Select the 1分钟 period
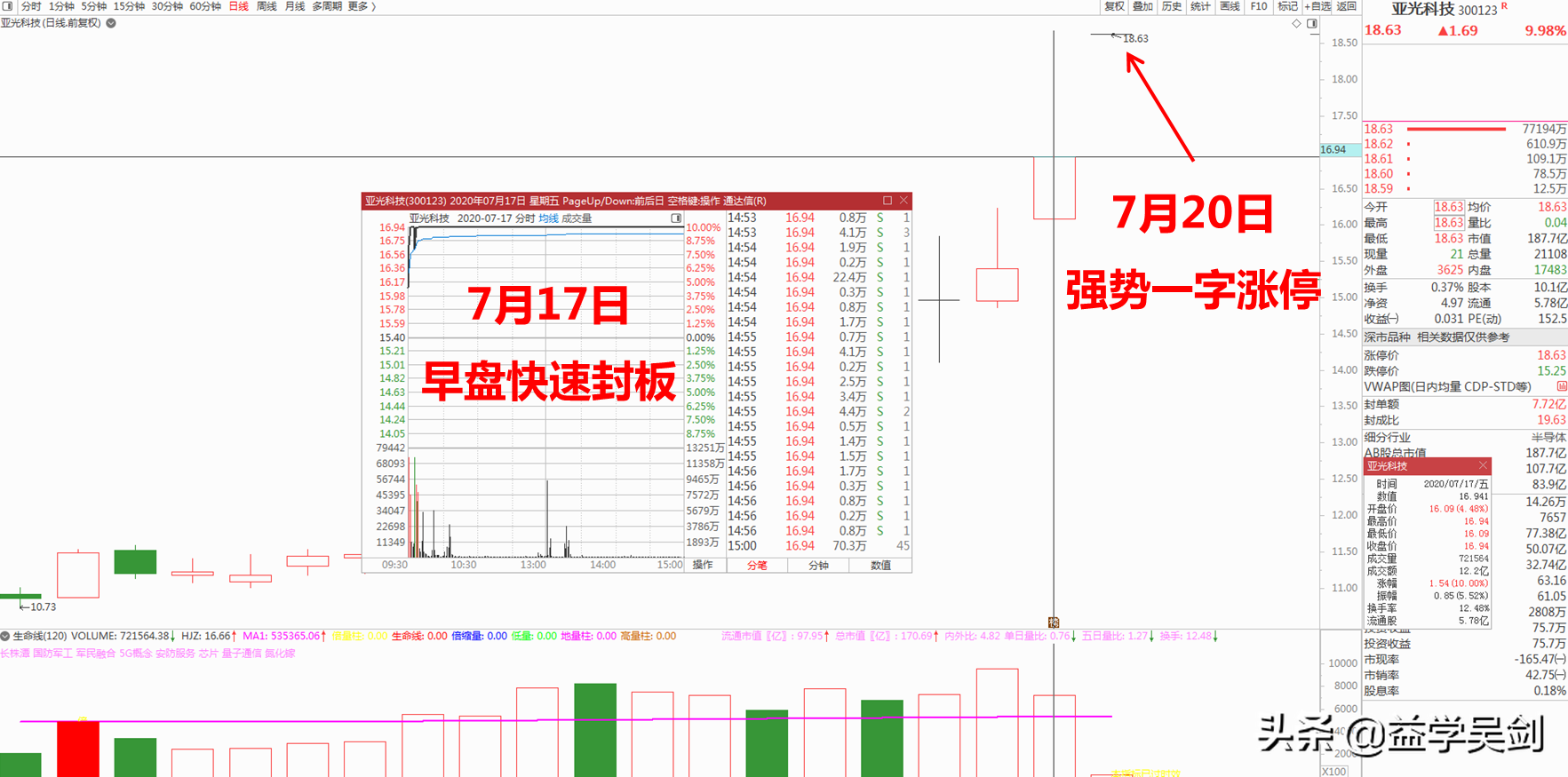1568x777 pixels. pyautogui.click(x=60, y=6)
